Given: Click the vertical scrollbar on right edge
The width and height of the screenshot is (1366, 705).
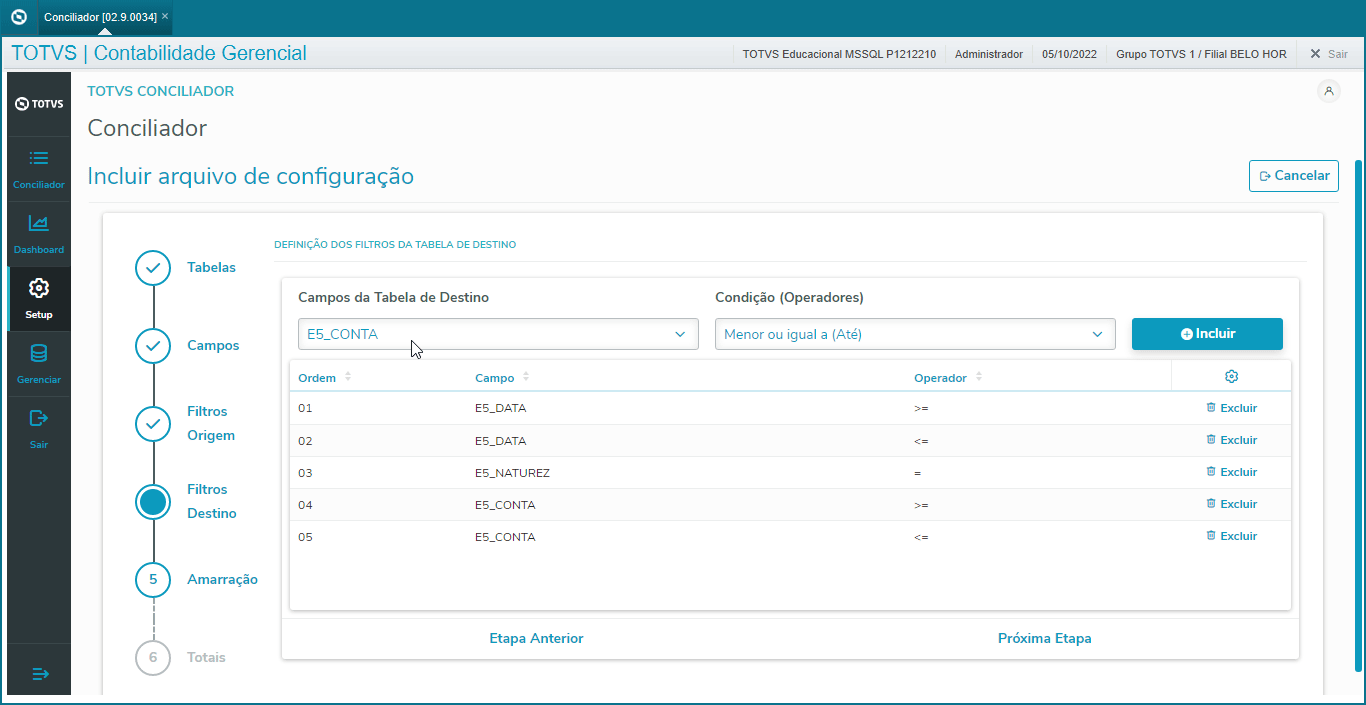Looking at the screenshot, I should pos(1358,415).
